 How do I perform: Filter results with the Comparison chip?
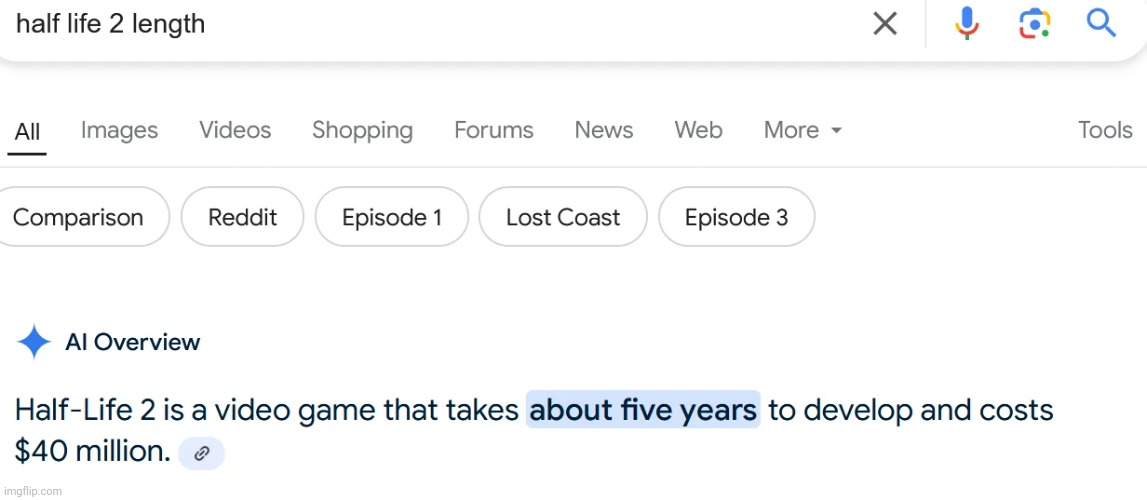(80, 217)
